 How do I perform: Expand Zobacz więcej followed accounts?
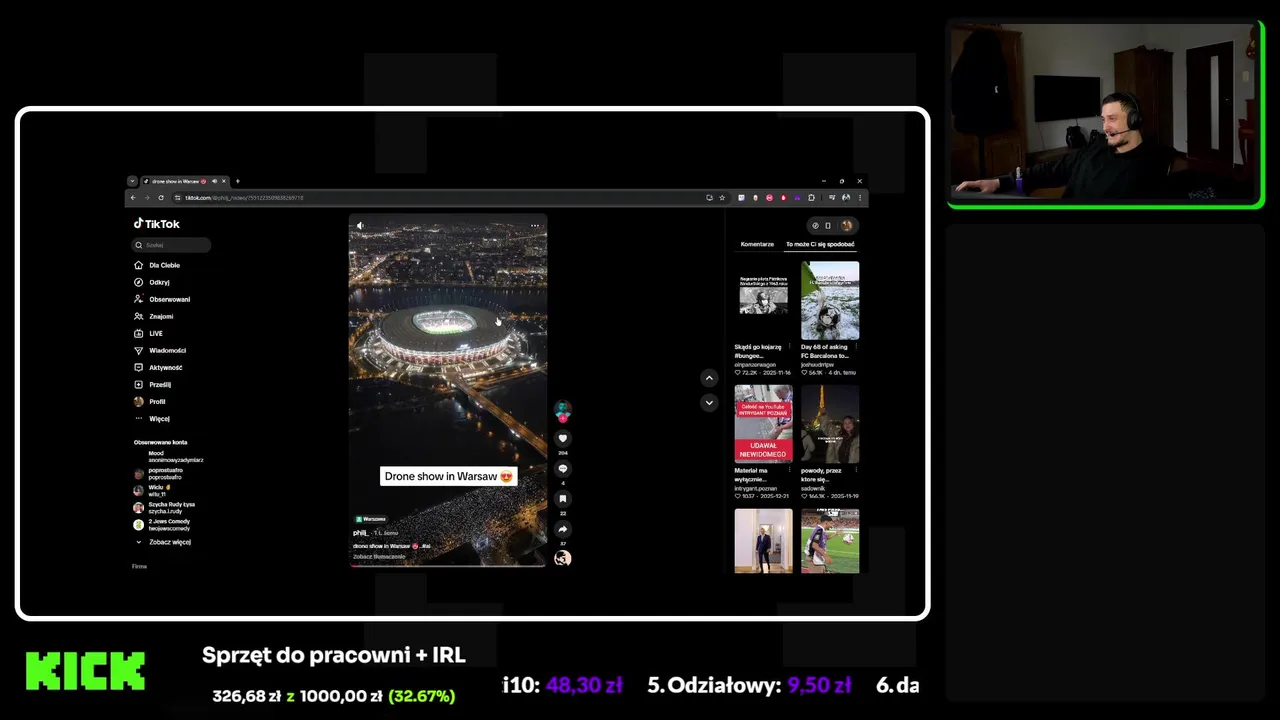pos(163,542)
